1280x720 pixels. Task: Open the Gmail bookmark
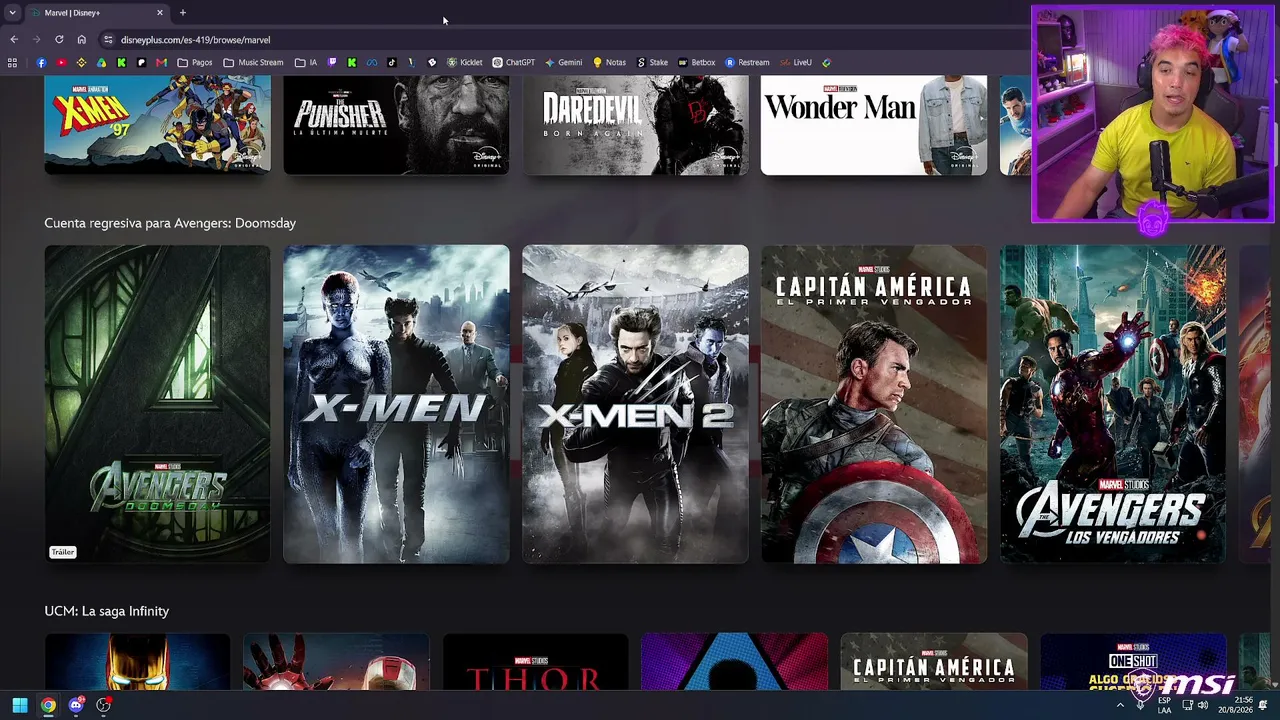pos(161,62)
